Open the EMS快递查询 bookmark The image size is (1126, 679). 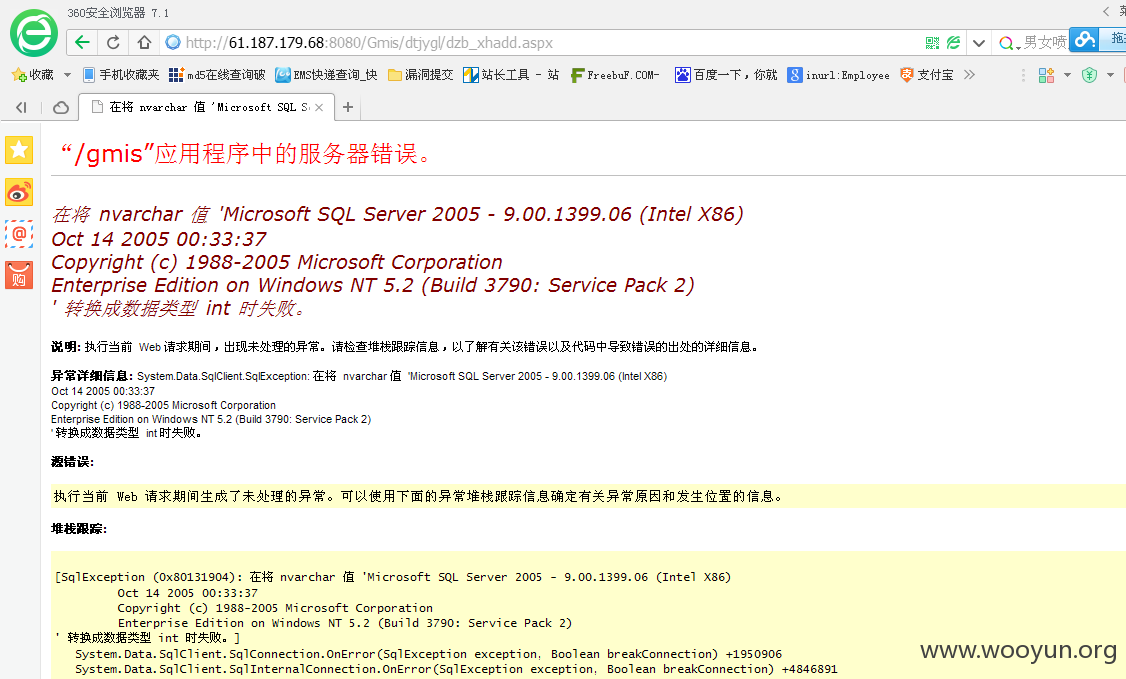coord(327,75)
